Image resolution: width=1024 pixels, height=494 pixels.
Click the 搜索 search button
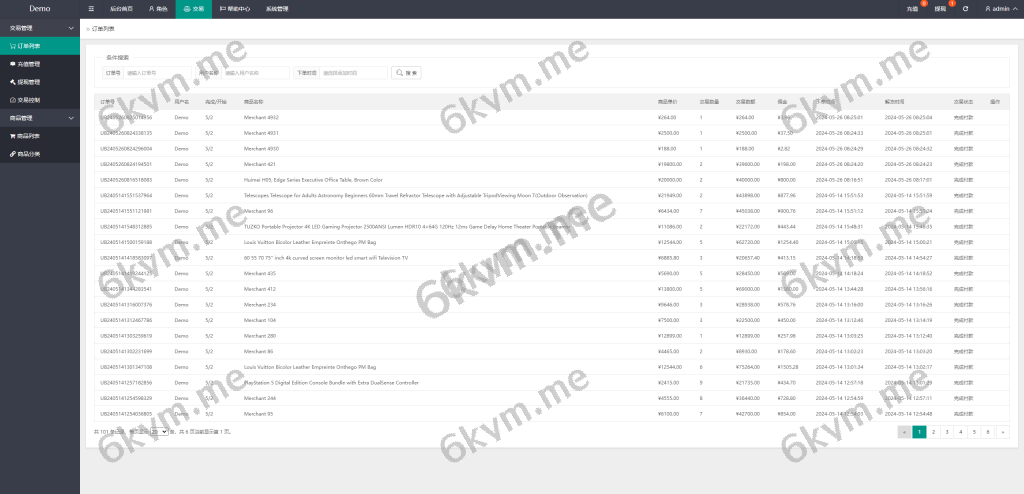pyautogui.click(x=406, y=73)
